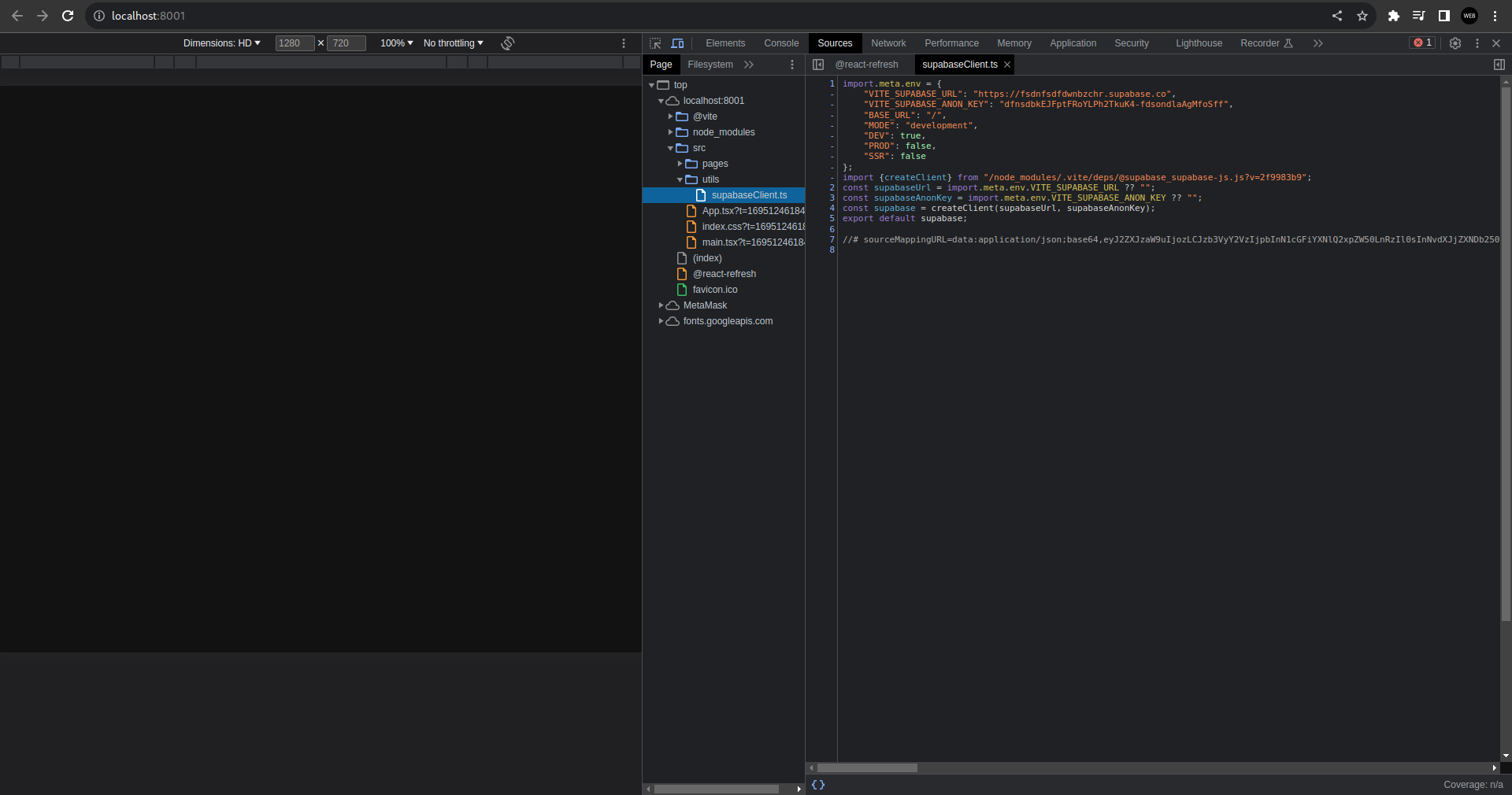The width and height of the screenshot is (1512, 795).
Task: Open DevTools settings gear
Action: (1455, 43)
